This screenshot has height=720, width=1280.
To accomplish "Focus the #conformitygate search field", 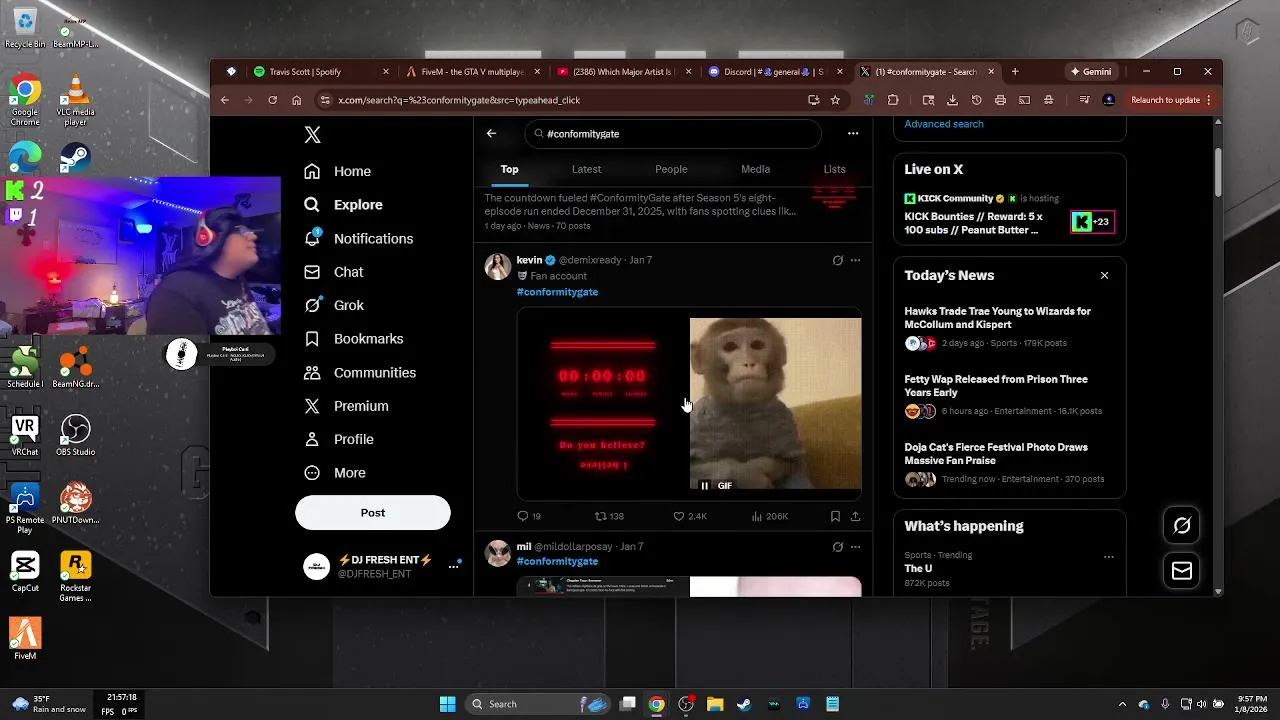I will (673, 133).
